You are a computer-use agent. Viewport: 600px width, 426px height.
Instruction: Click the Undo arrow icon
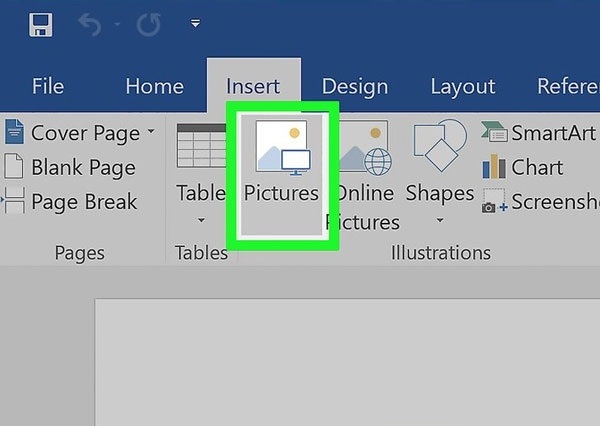coord(89,24)
